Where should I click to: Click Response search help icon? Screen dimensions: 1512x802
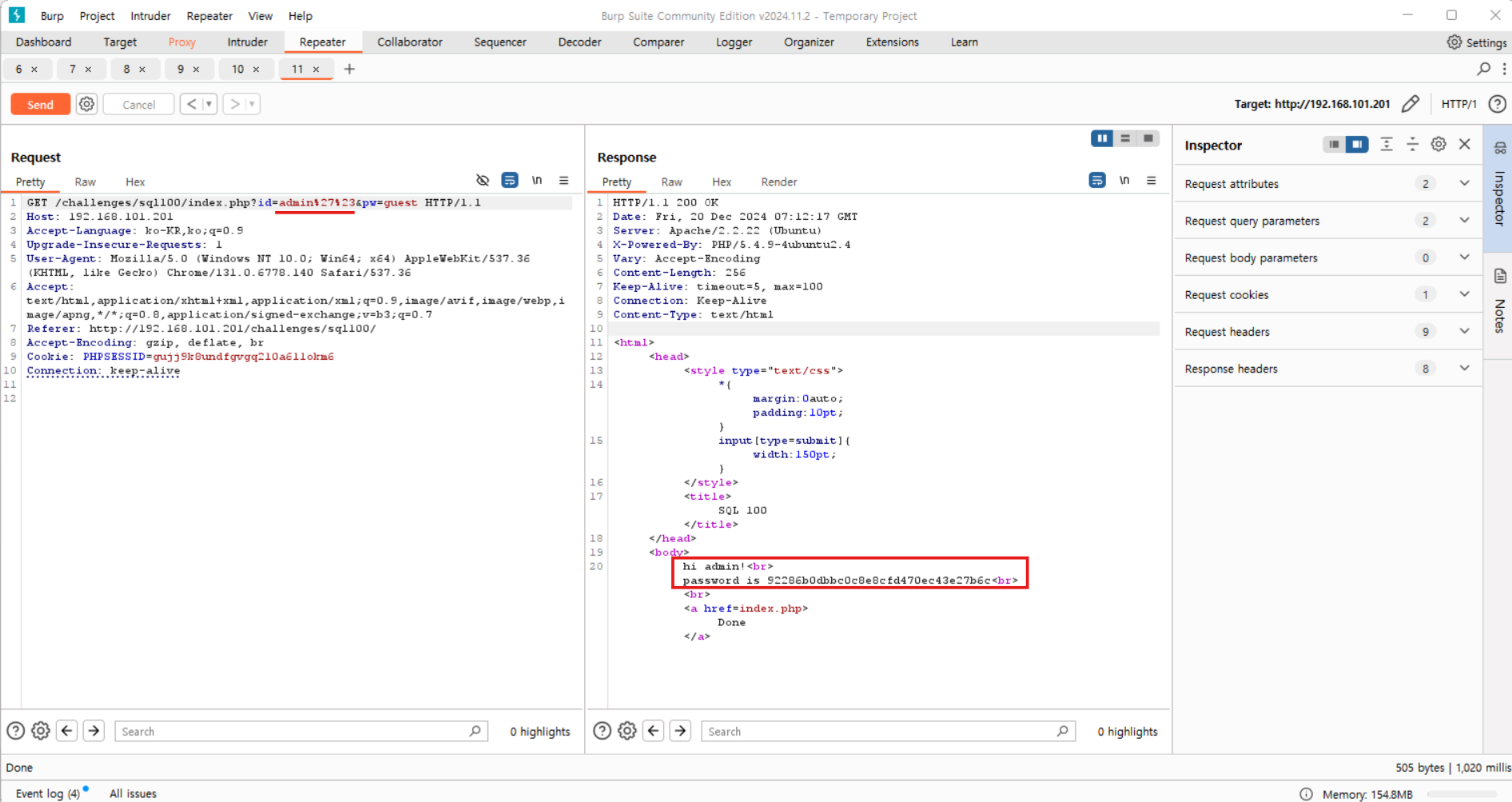coord(602,731)
